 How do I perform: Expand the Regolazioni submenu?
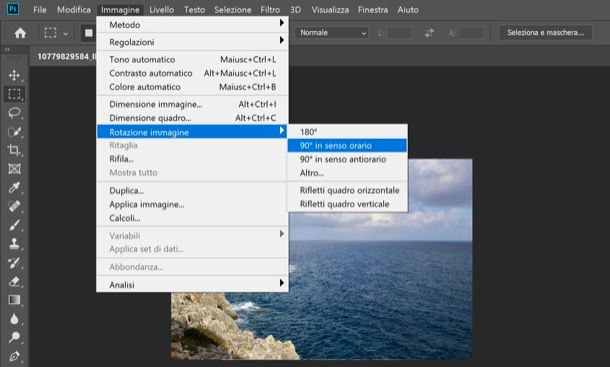[x=193, y=42]
